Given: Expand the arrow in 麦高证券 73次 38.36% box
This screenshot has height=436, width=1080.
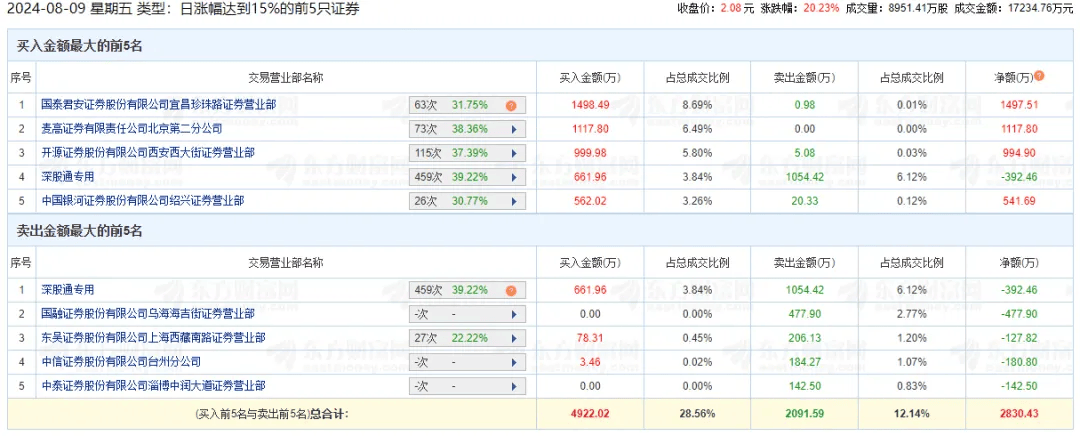Looking at the screenshot, I should [513, 129].
